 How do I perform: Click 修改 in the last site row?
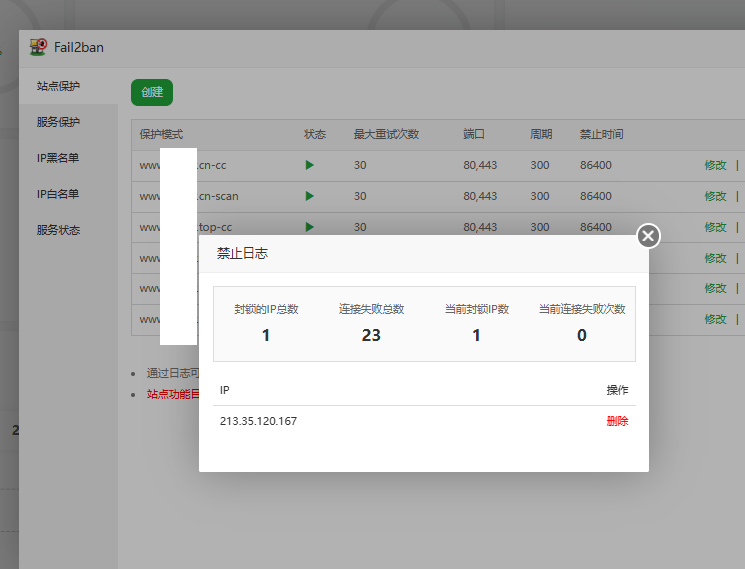pyautogui.click(x=716, y=319)
